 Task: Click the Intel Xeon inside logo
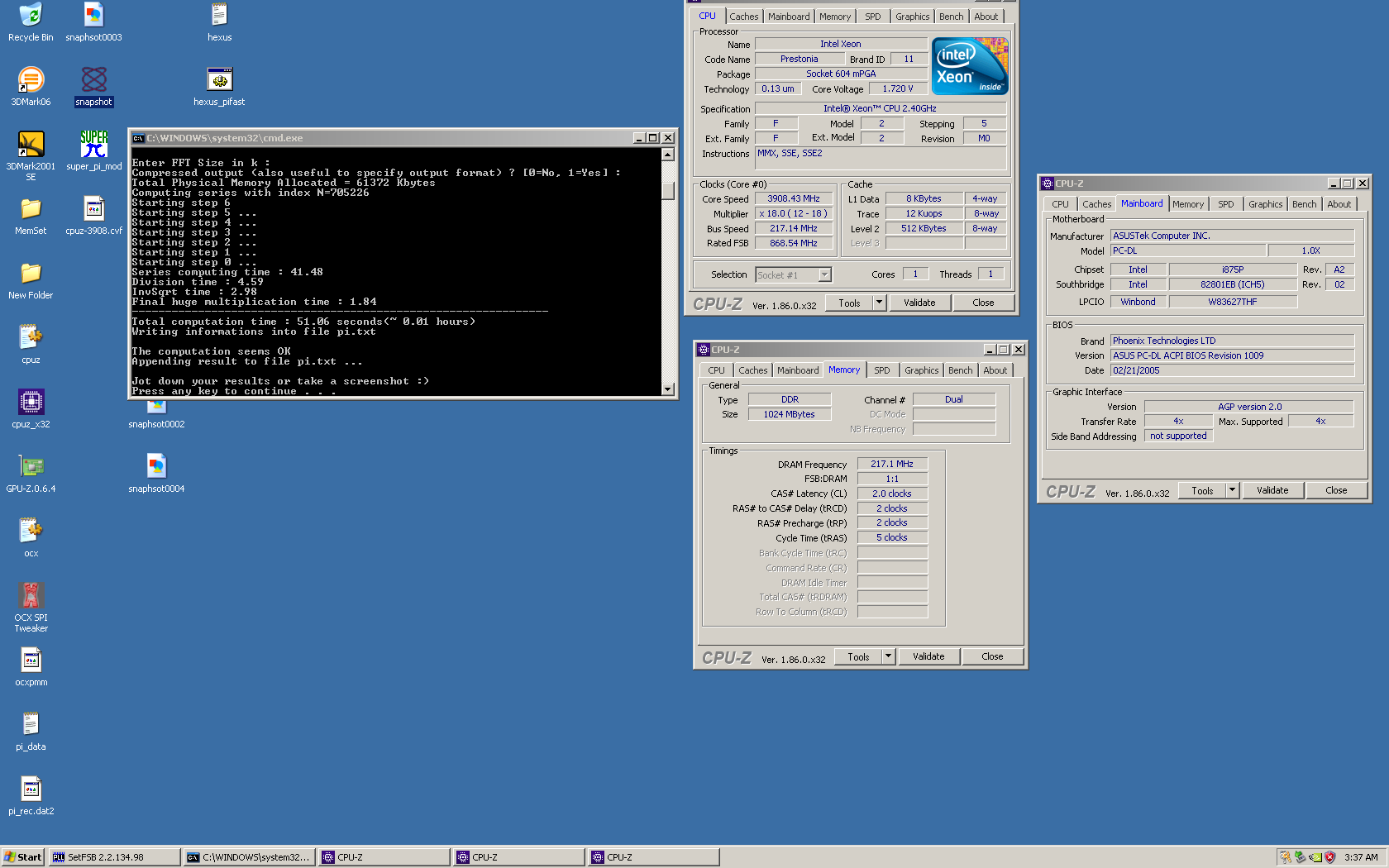click(x=970, y=66)
